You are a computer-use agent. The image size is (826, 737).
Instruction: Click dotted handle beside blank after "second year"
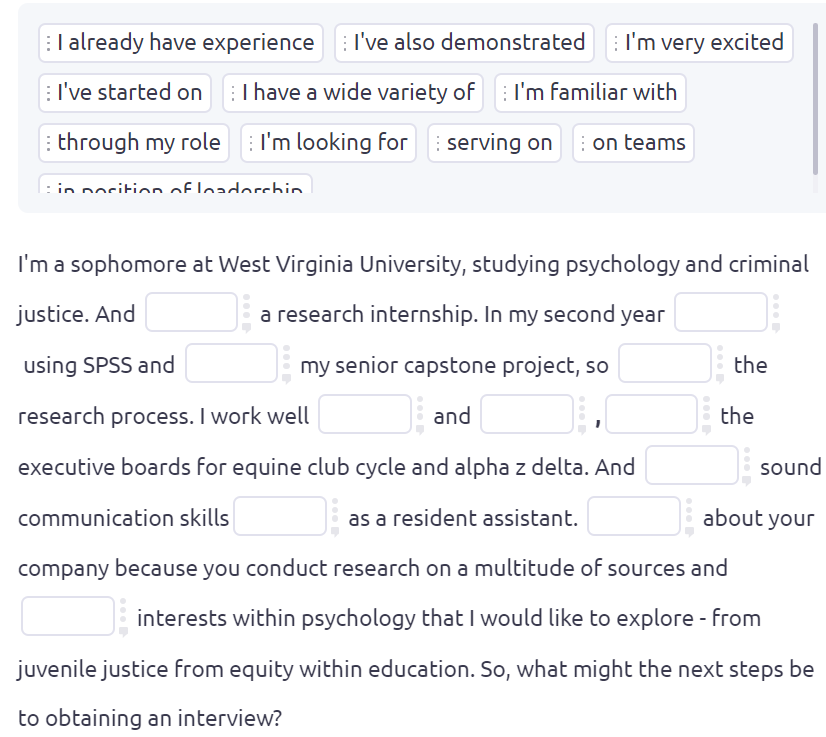(x=774, y=313)
